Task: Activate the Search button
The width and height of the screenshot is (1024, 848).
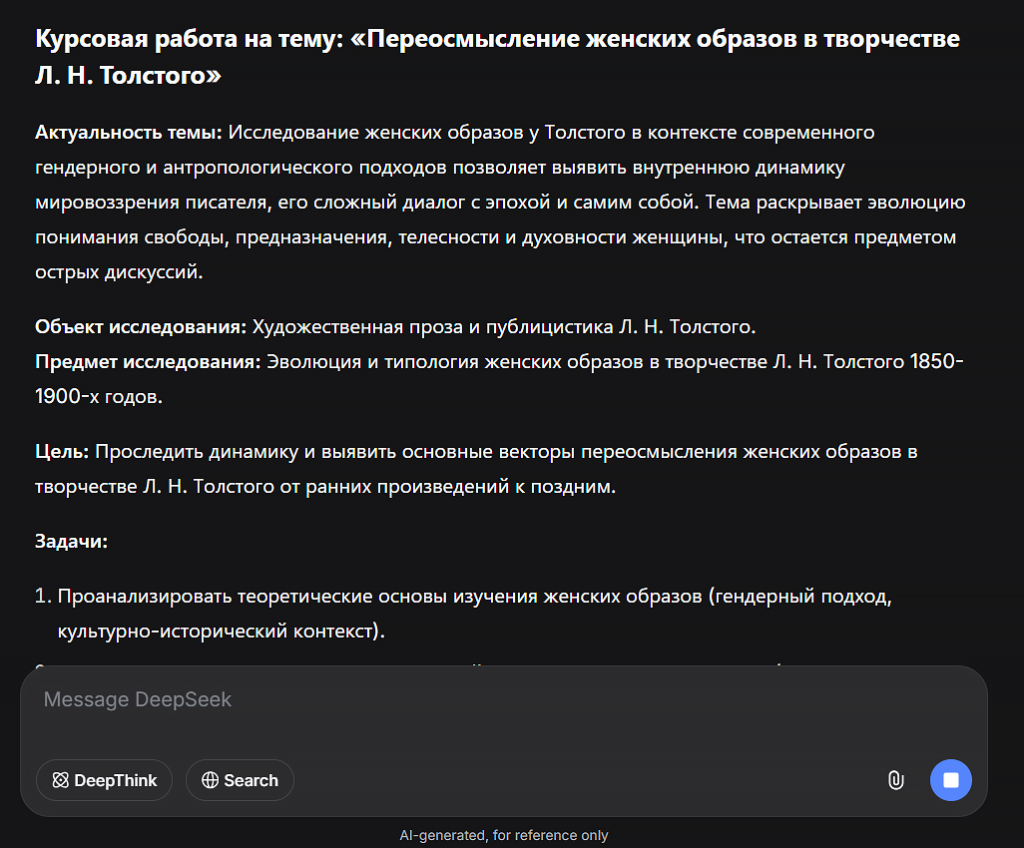Action: point(240,780)
